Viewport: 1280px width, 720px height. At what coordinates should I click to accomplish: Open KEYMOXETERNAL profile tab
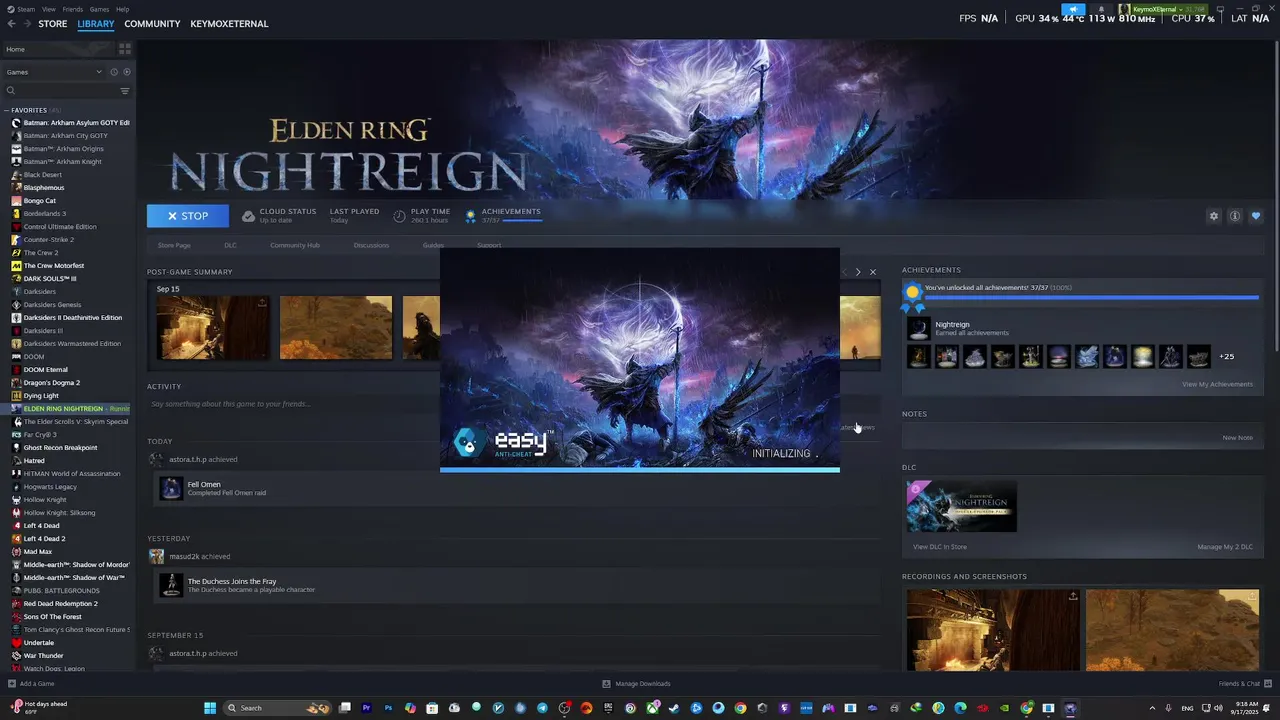click(x=229, y=24)
